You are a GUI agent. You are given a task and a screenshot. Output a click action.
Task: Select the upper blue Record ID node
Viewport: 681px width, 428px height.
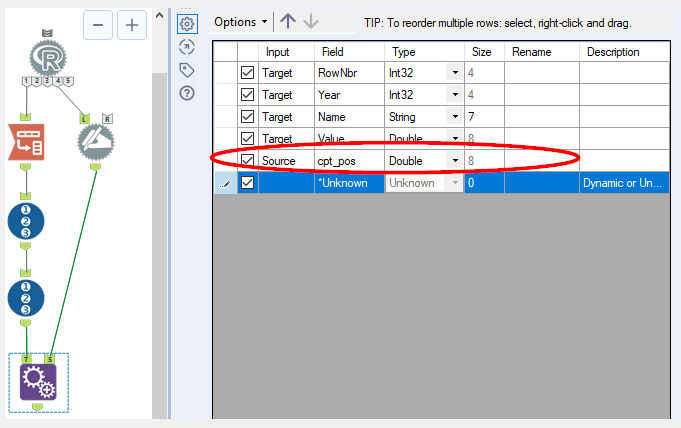pyautogui.click(x=26, y=221)
